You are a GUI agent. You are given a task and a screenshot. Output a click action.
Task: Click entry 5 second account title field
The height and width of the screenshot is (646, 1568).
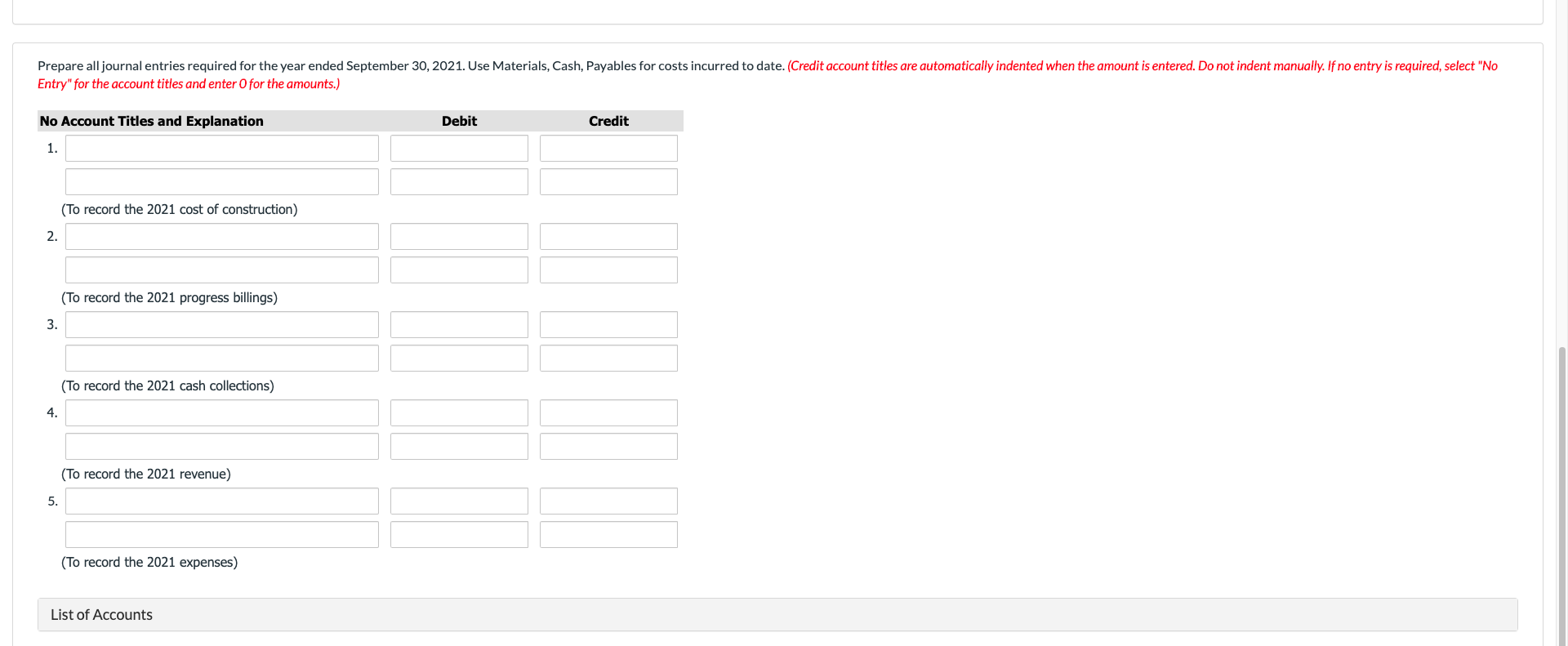click(x=222, y=534)
